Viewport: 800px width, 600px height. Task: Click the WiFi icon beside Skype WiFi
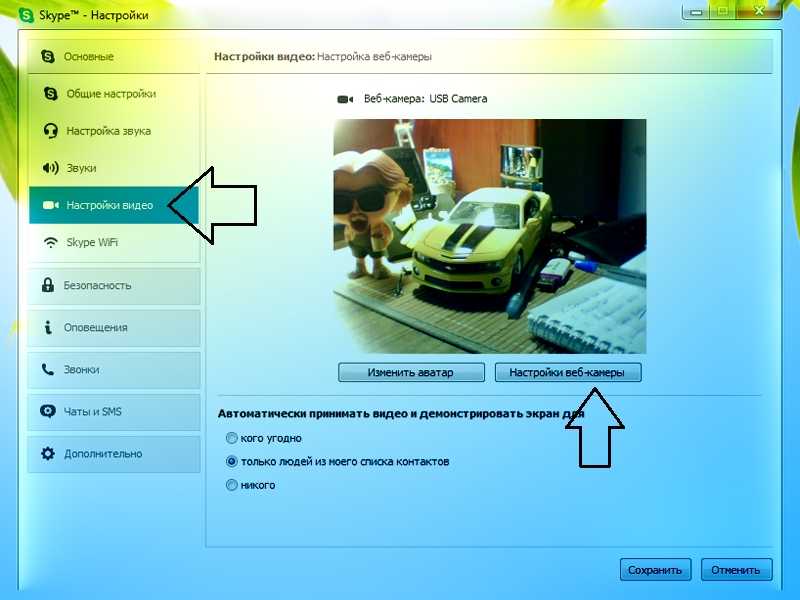(50, 242)
